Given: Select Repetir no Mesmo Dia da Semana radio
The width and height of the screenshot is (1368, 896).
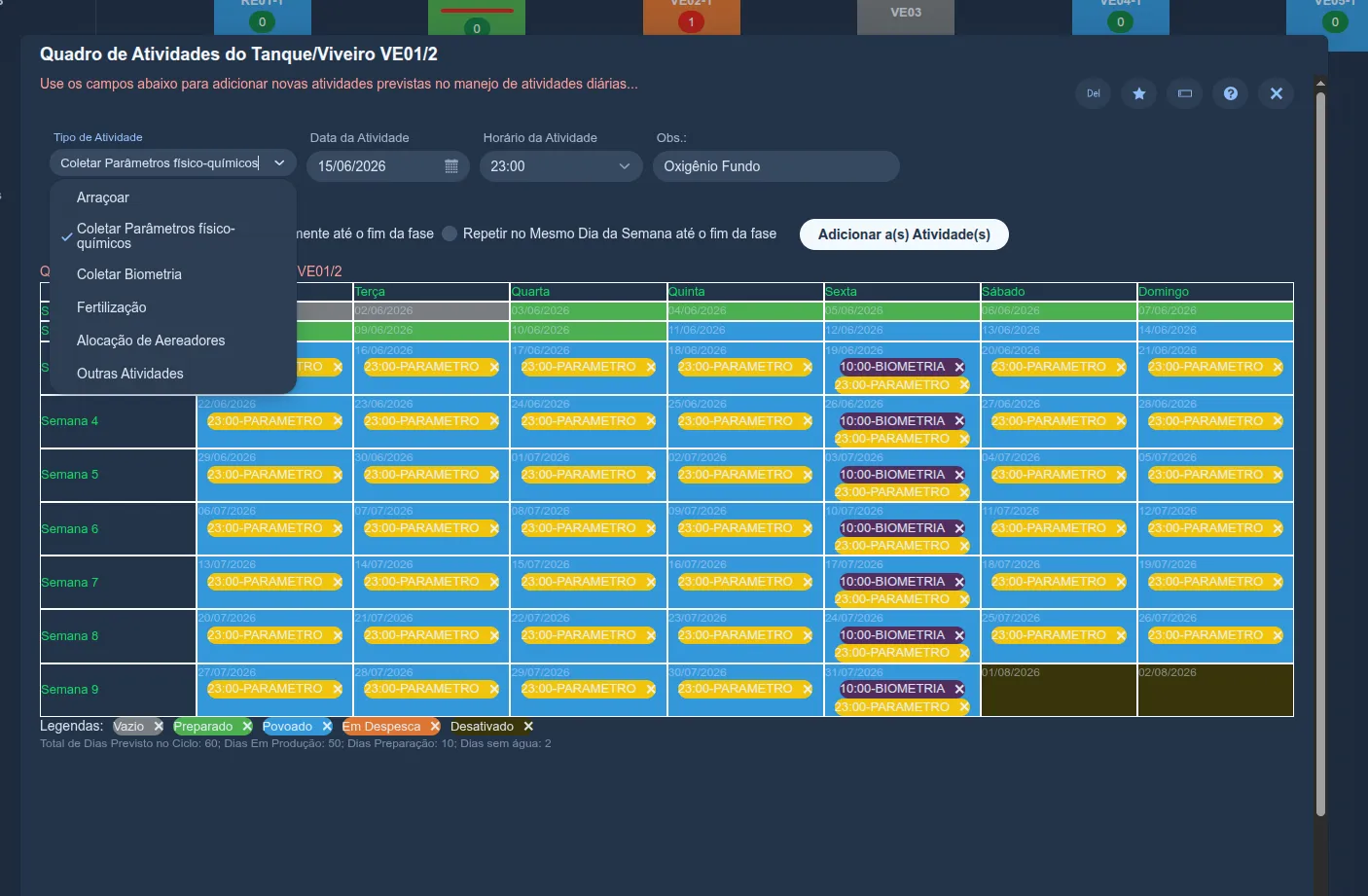Looking at the screenshot, I should pos(450,233).
